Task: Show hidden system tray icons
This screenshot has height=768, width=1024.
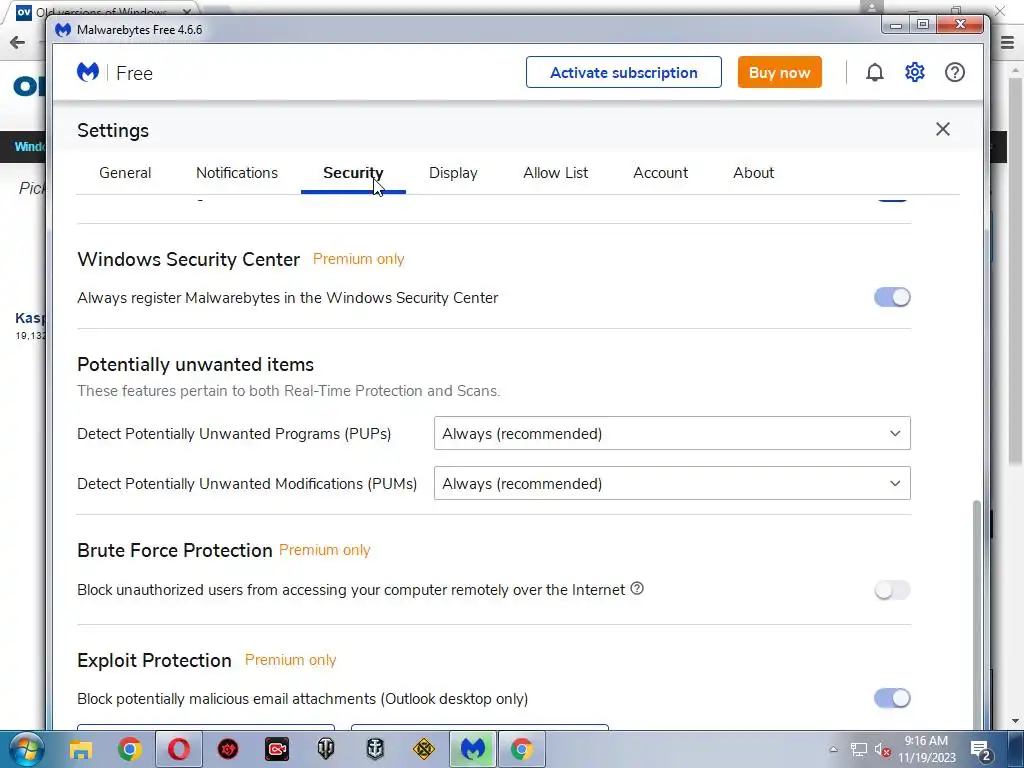Action: click(x=833, y=750)
